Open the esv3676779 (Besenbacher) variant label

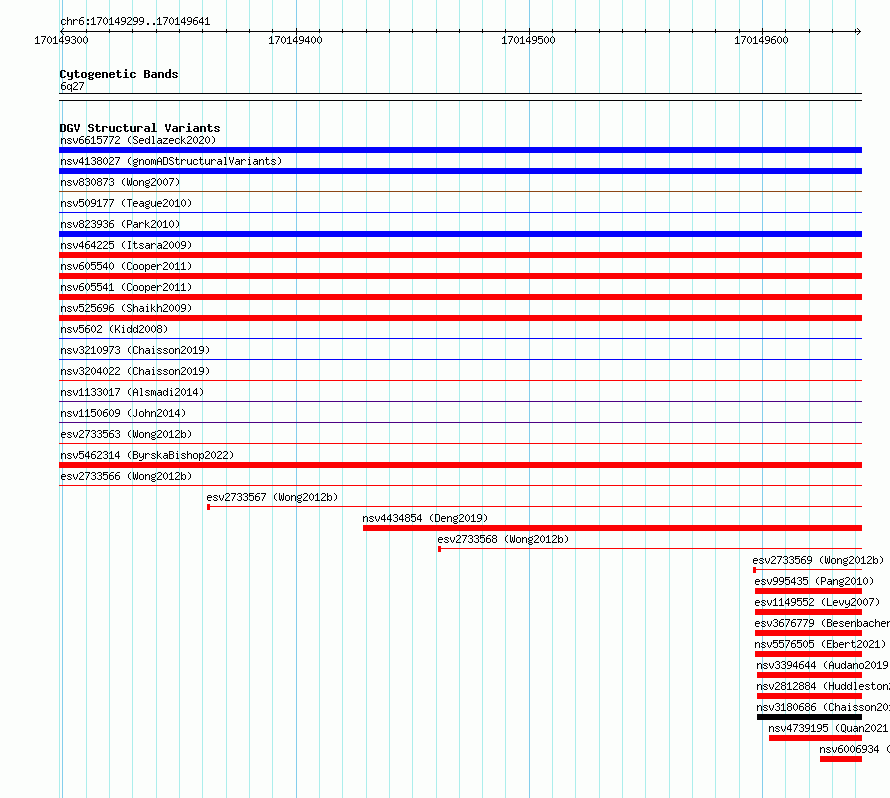pyautogui.click(x=822, y=623)
